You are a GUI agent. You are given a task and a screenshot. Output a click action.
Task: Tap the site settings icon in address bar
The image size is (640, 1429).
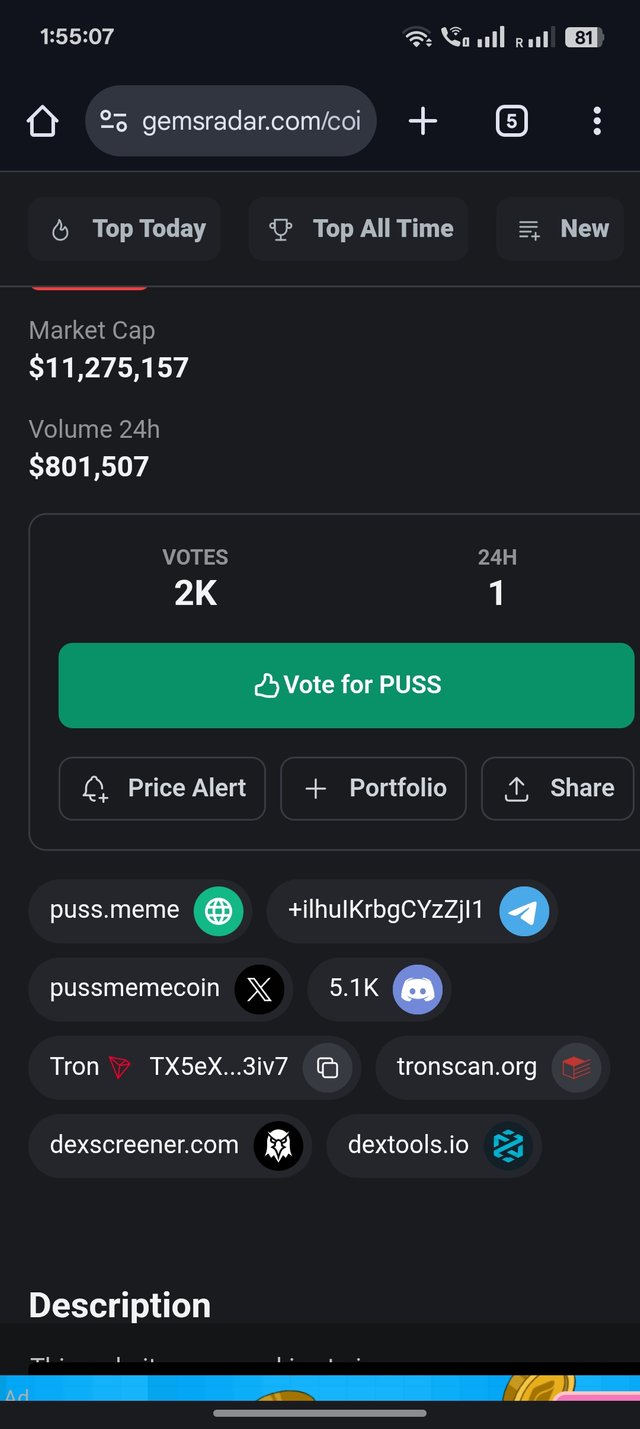click(x=113, y=122)
